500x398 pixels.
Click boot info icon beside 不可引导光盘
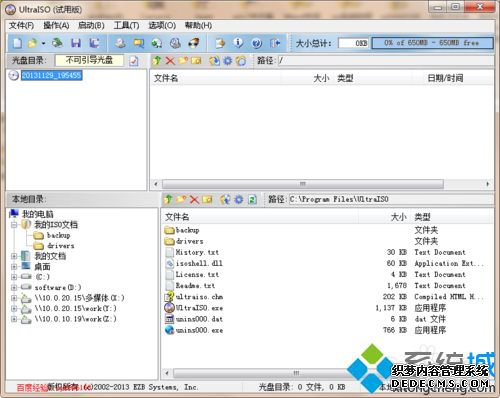click(134, 61)
